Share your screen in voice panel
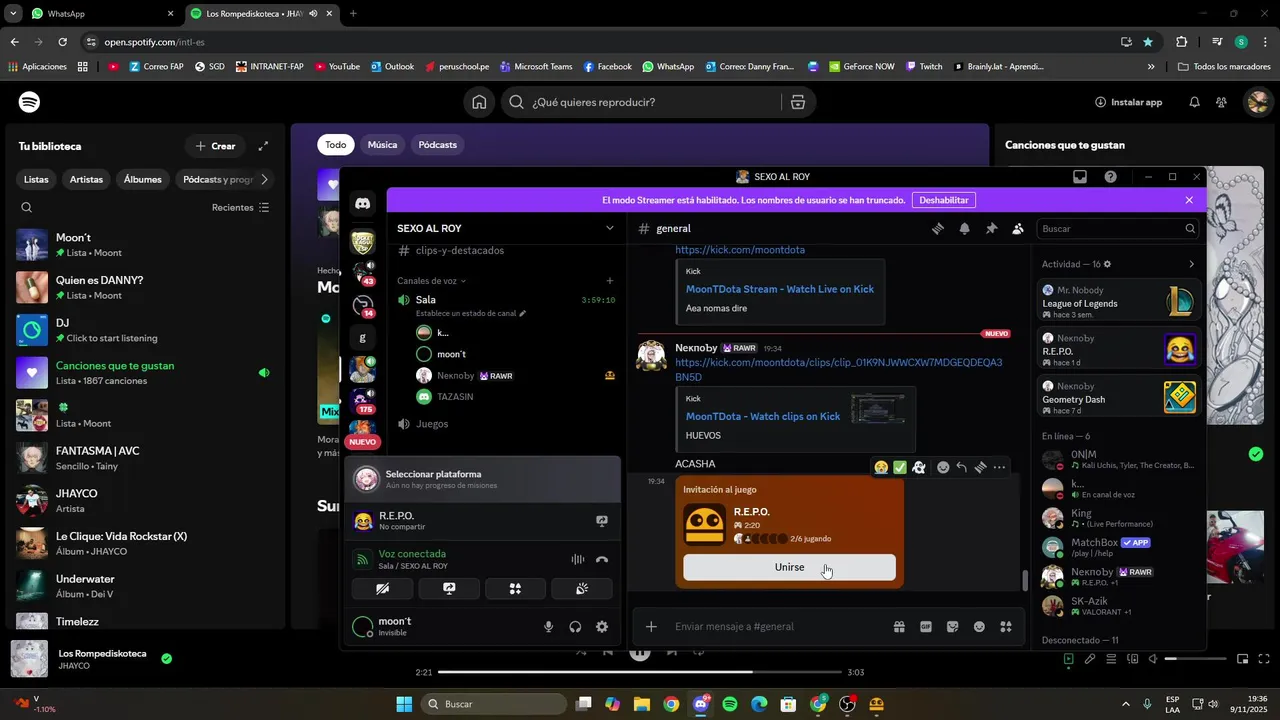The width and height of the screenshot is (1280, 720). tap(449, 589)
